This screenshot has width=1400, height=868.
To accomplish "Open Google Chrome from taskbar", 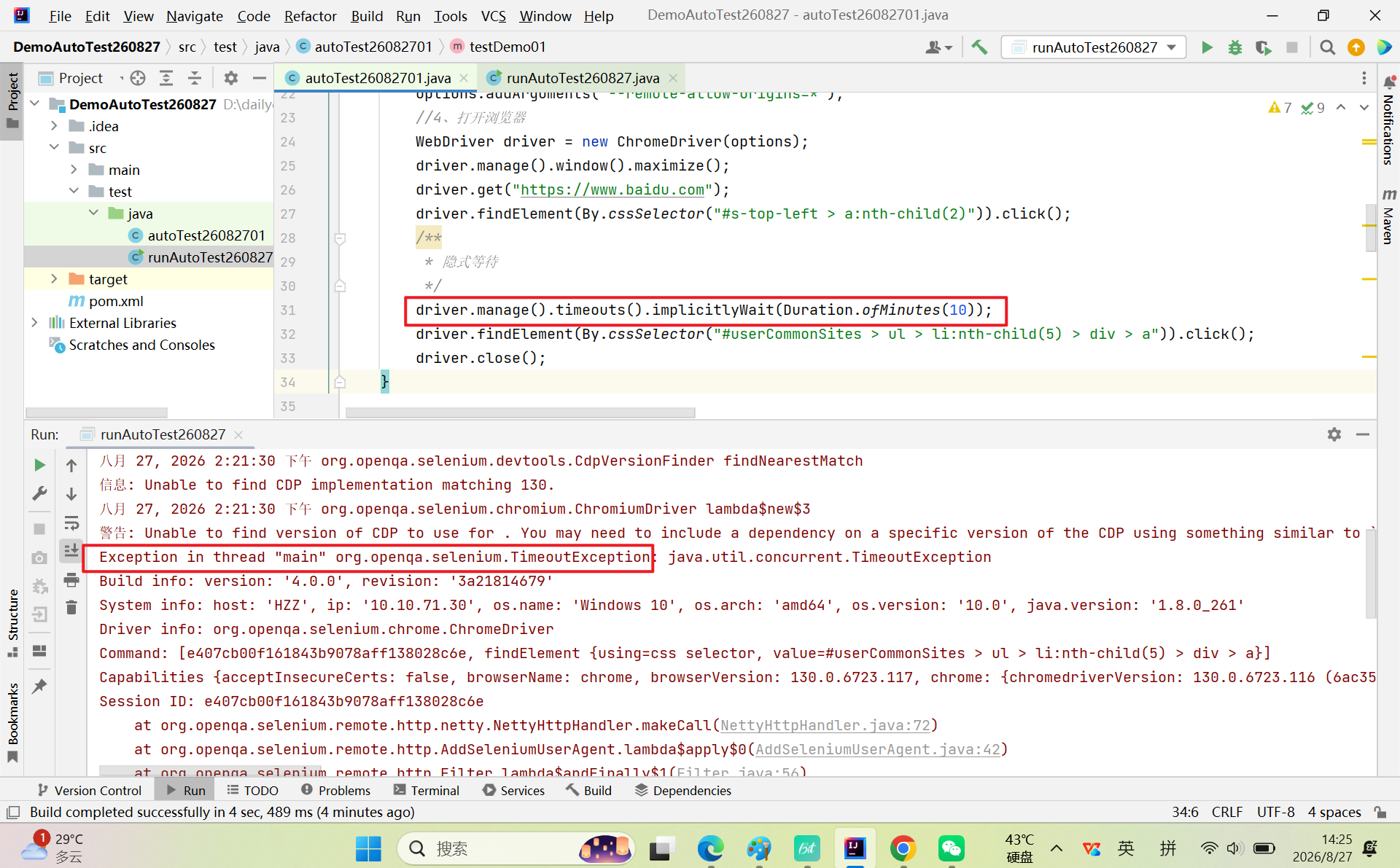I will click(x=903, y=848).
